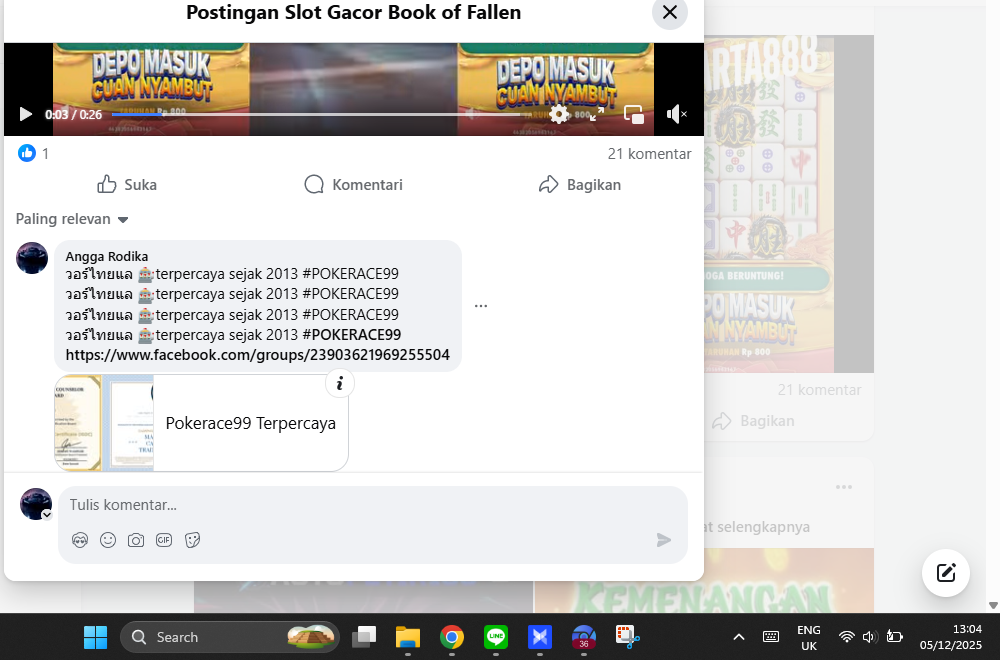Open the Wi-Fi network tray icon

[846, 636]
